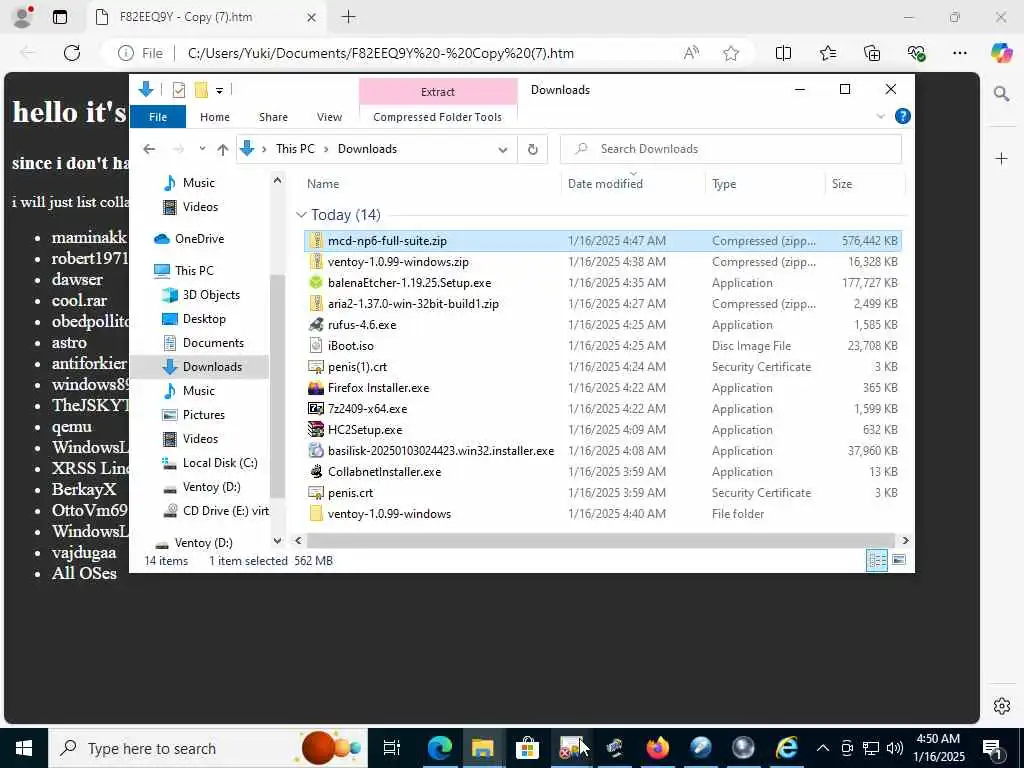Go up one folder level
1024x768 pixels.
point(223,150)
